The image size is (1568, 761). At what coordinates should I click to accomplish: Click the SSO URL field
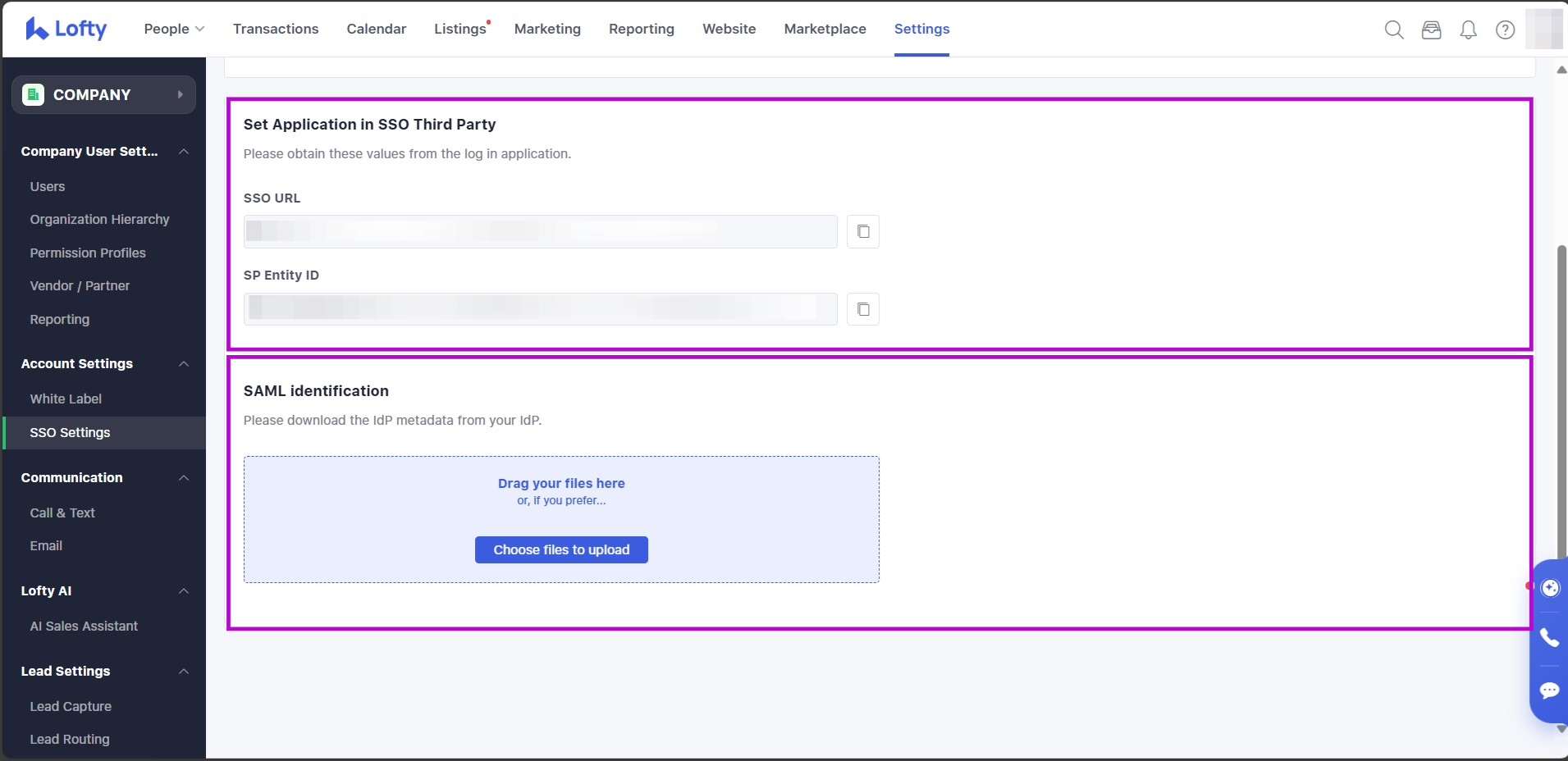[540, 232]
